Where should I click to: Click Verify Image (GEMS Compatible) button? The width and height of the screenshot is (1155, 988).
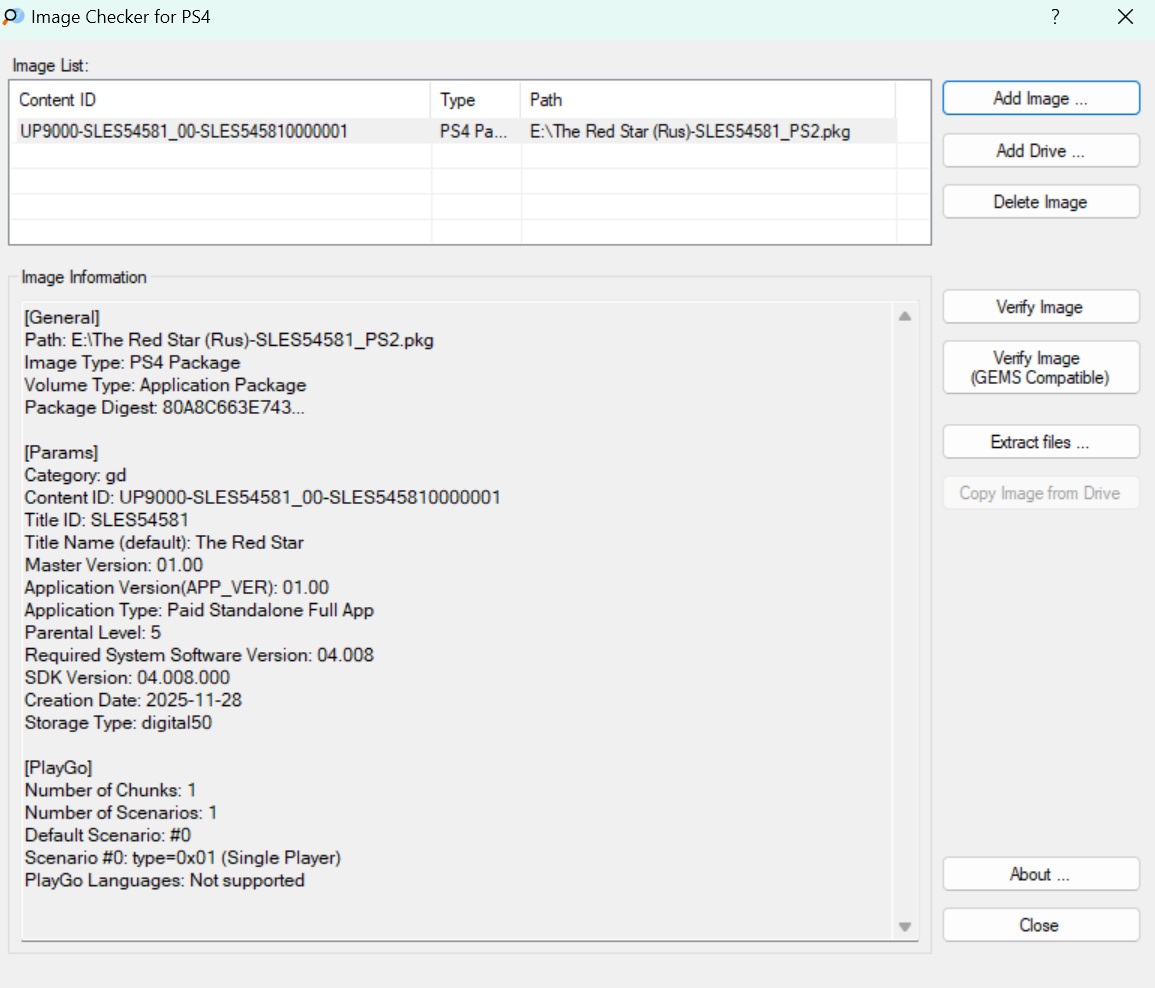point(1040,367)
